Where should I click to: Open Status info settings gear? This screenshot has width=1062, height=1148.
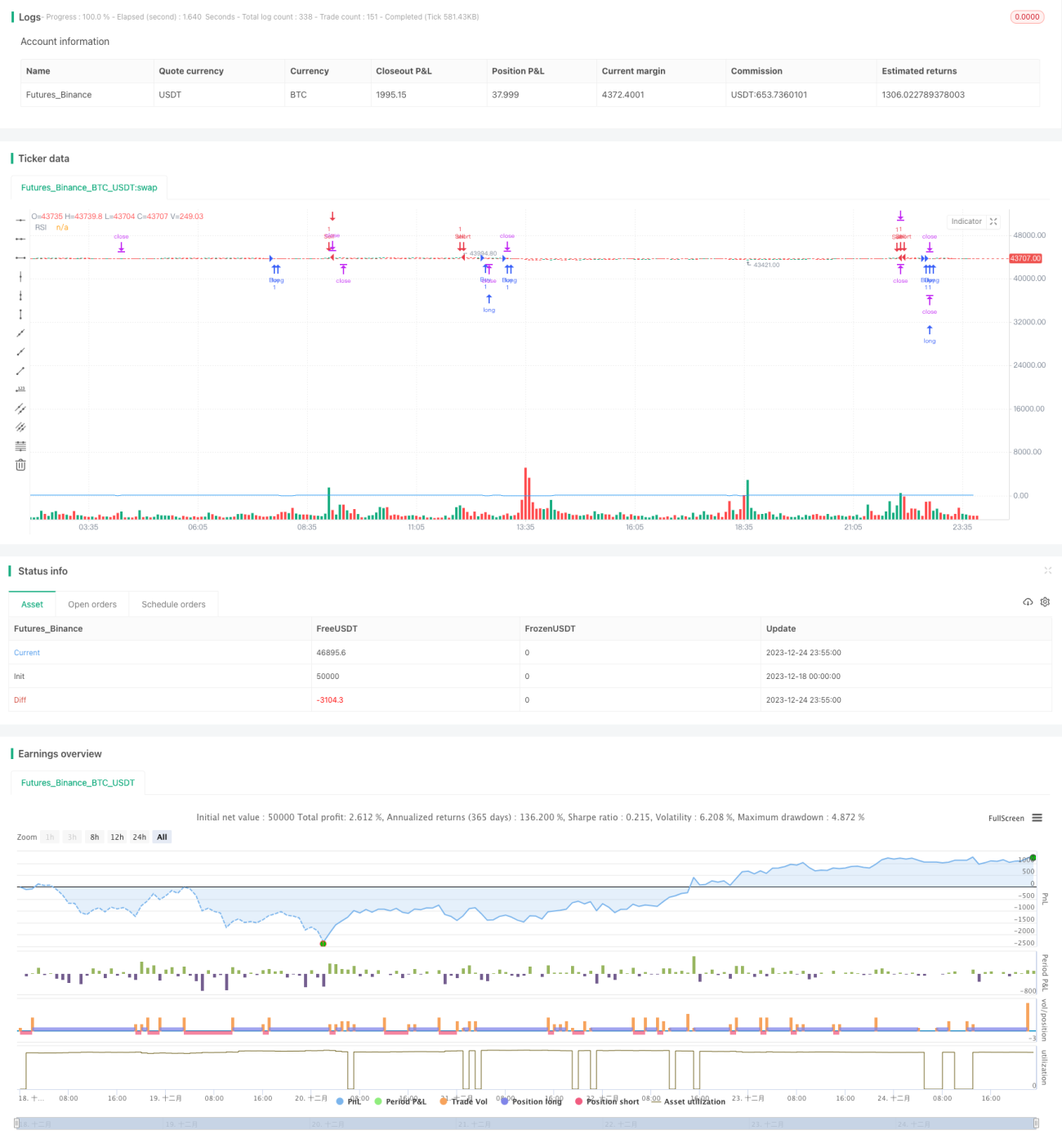point(1045,602)
